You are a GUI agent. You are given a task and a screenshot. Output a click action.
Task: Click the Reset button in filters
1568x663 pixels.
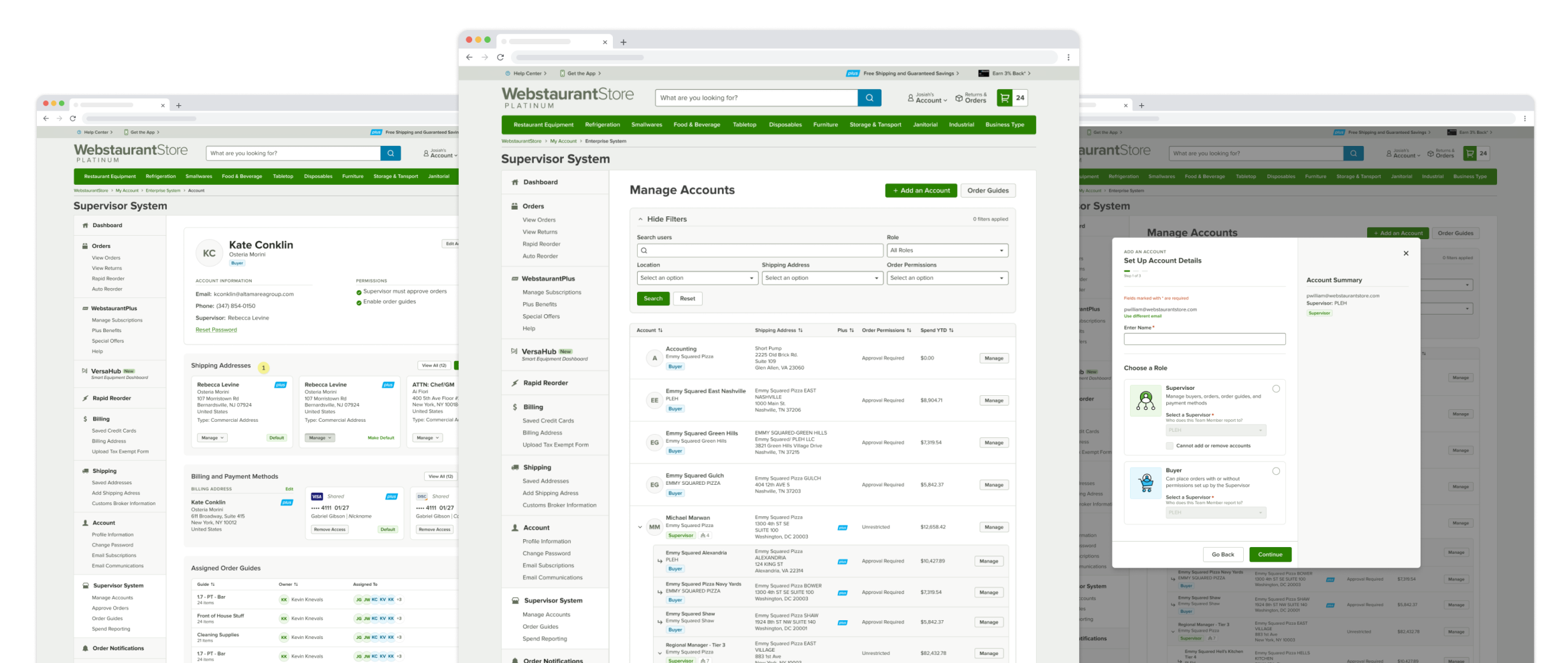(x=687, y=299)
